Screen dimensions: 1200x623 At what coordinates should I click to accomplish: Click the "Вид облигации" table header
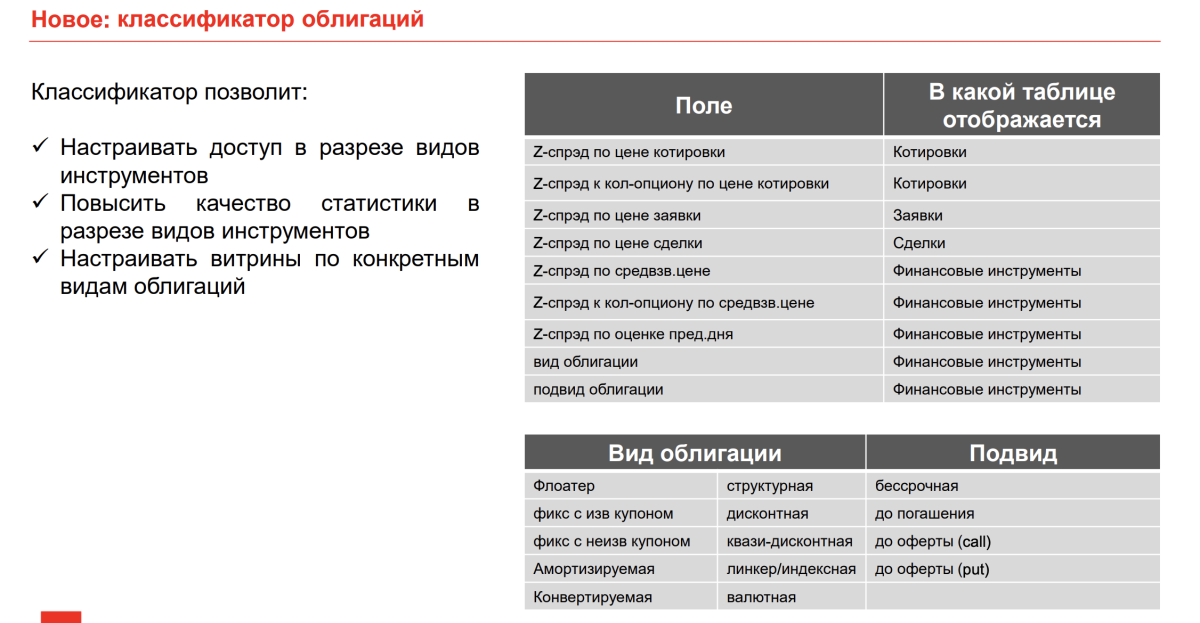pyautogui.click(x=694, y=453)
